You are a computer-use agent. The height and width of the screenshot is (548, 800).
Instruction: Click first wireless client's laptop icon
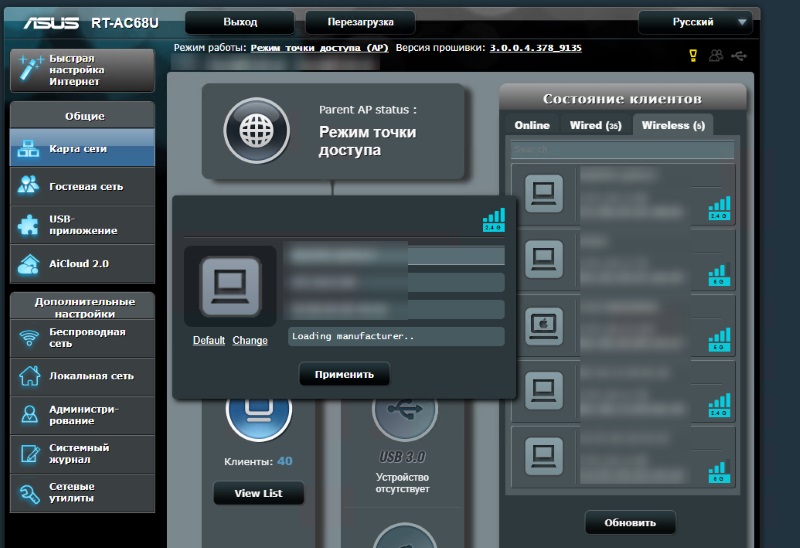544,194
